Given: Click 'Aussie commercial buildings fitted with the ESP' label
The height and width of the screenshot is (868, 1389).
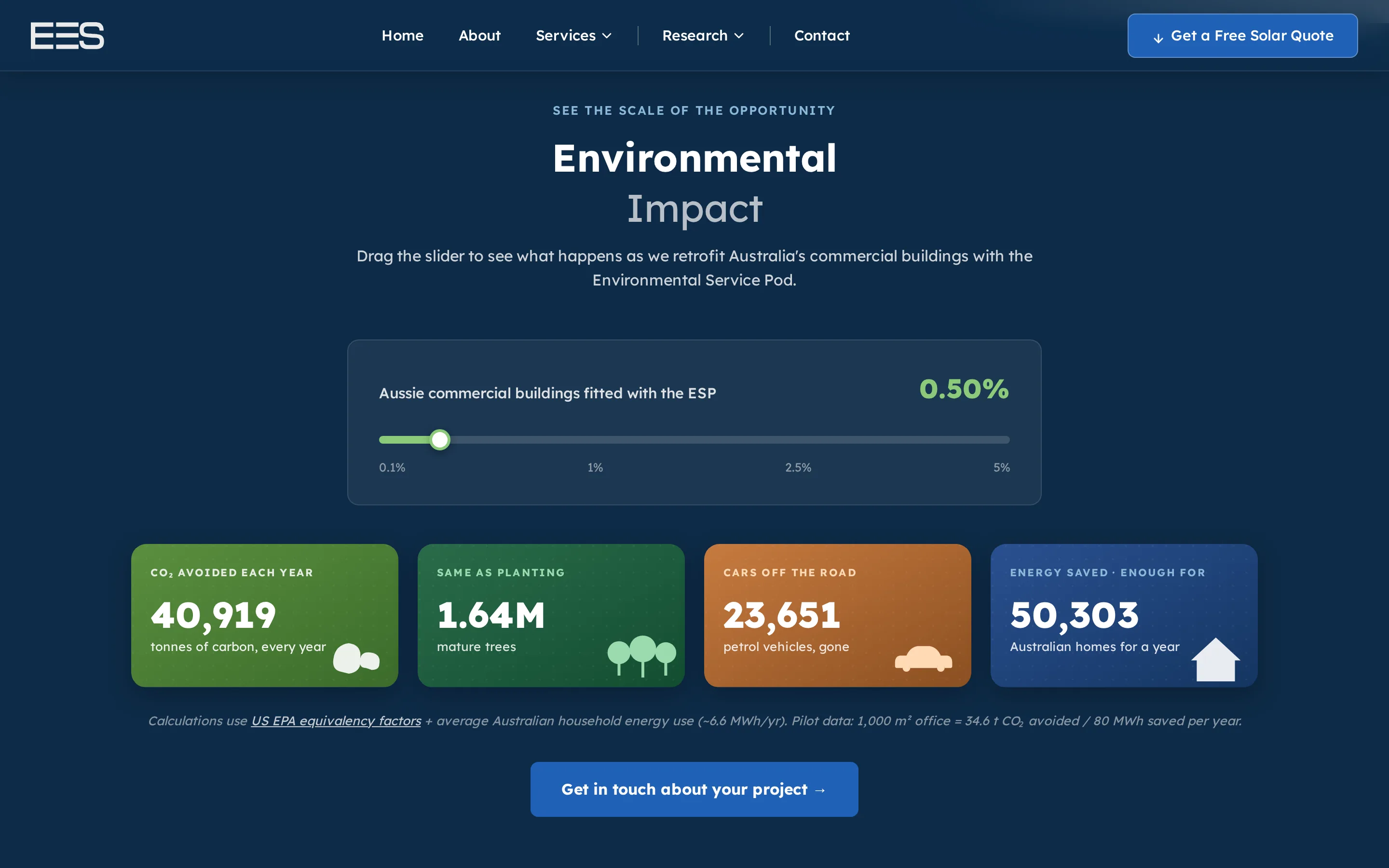Looking at the screenshot, I should click(x=547, y=393).
